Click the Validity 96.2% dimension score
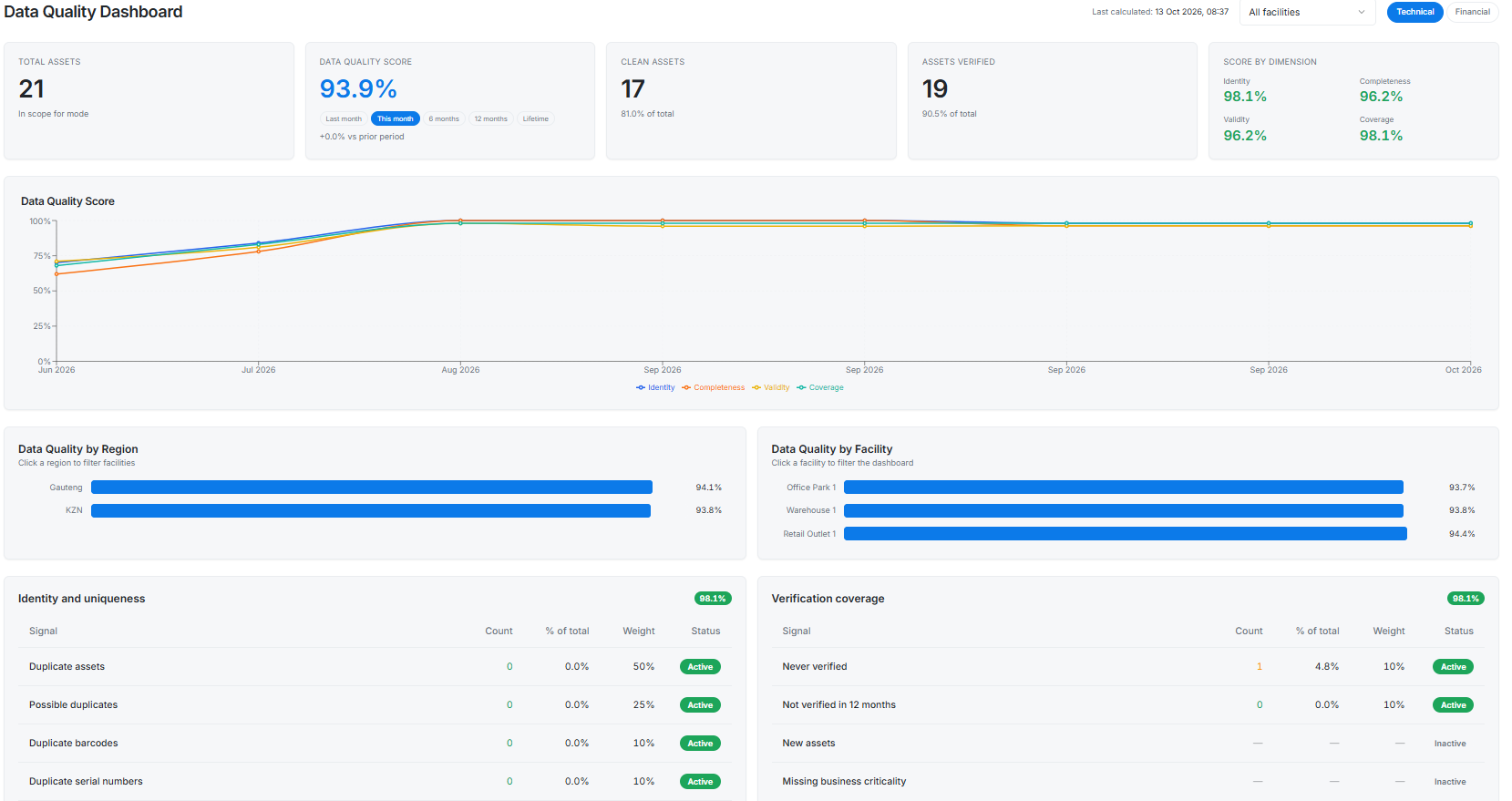Screen dimensions: 1512x801 1245,136
